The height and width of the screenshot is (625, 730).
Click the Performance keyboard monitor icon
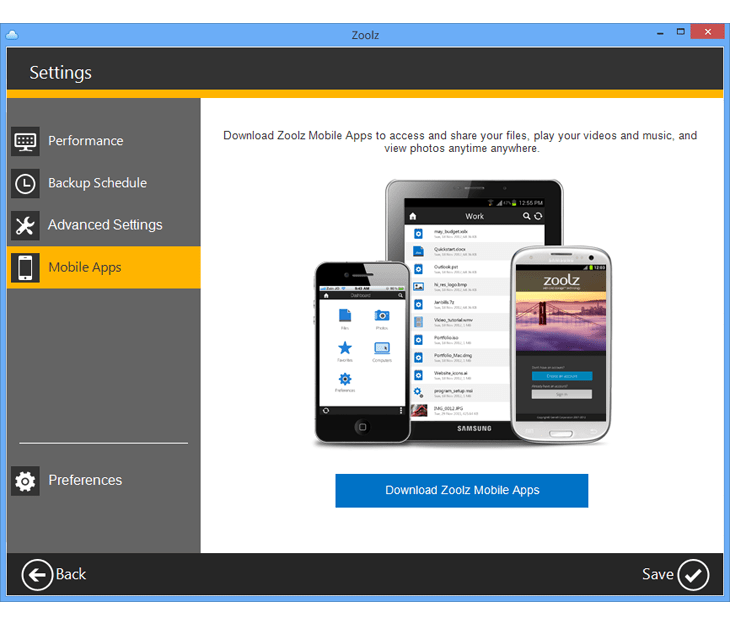(25, 141)
